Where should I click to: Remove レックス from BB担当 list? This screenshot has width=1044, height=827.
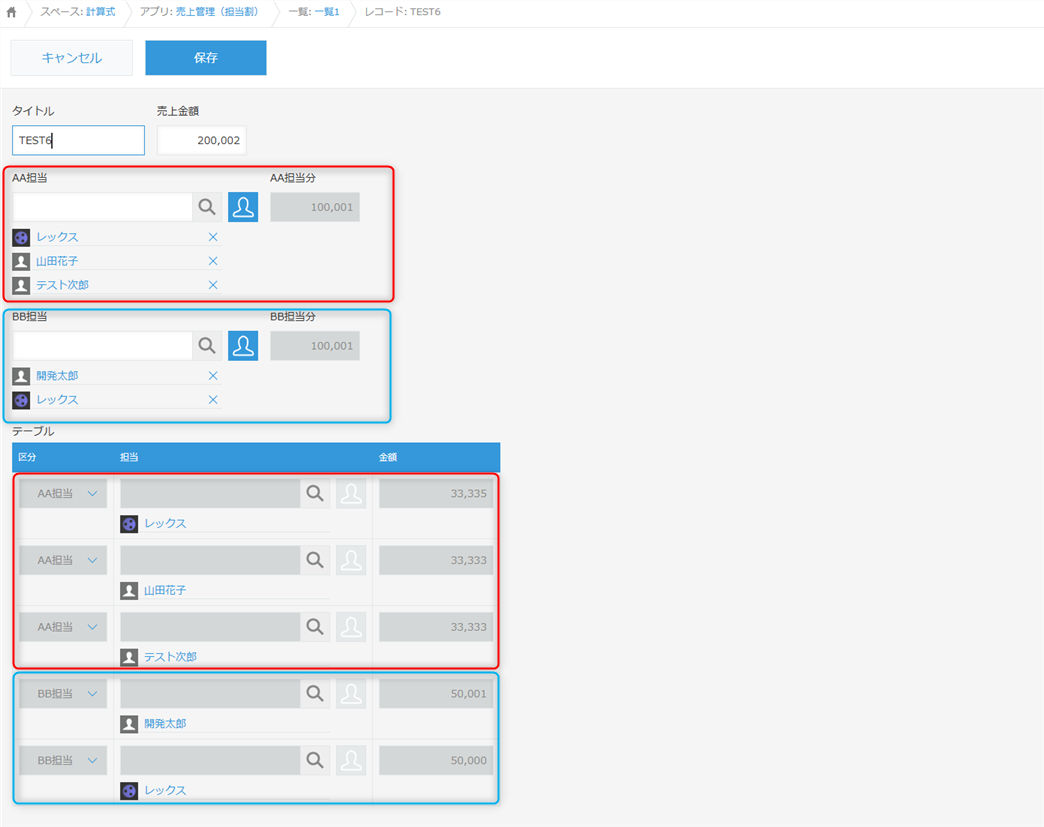(213, 400)
